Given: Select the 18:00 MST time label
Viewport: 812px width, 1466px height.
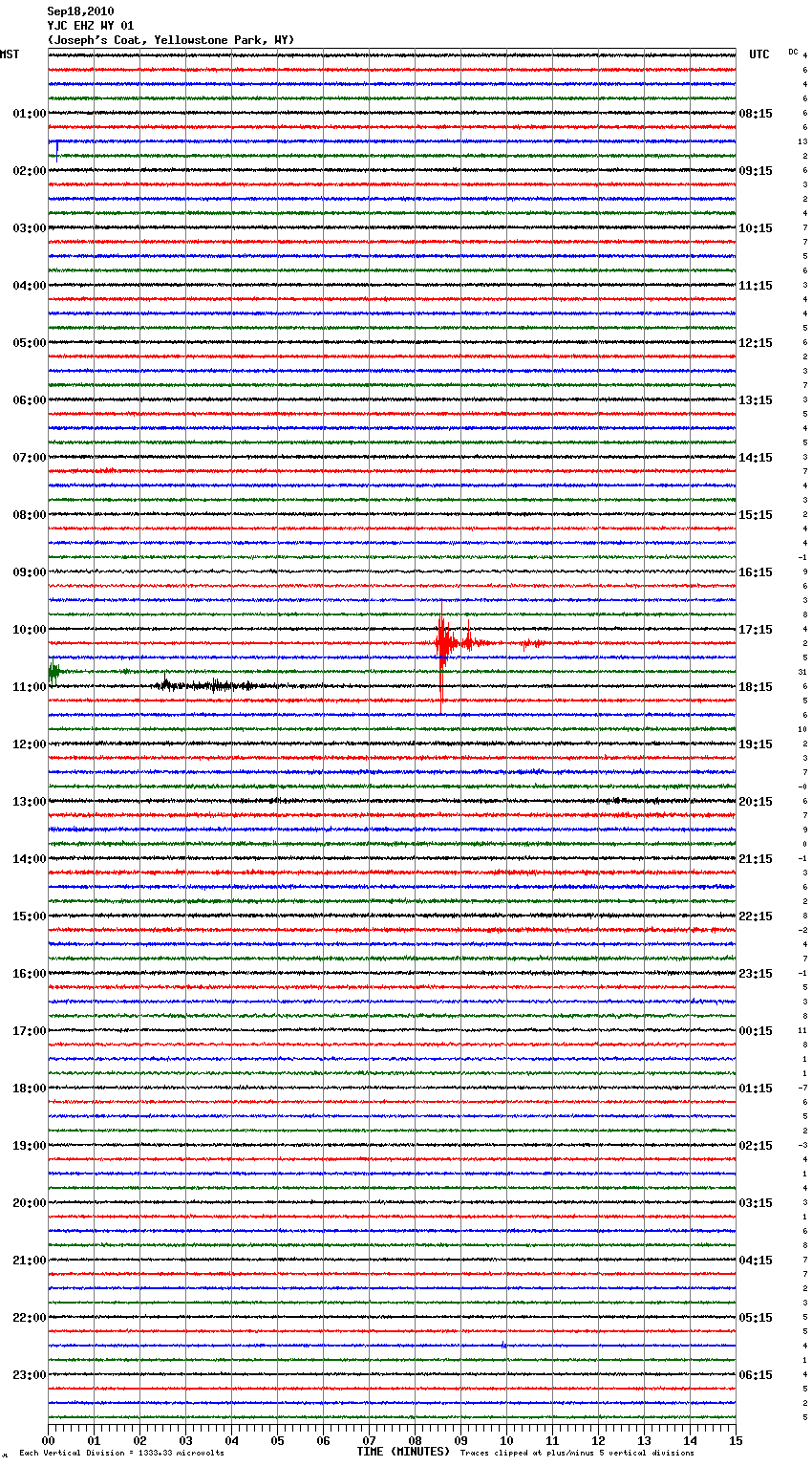Looking at the screenshot, I should (x=29, y=1089).
